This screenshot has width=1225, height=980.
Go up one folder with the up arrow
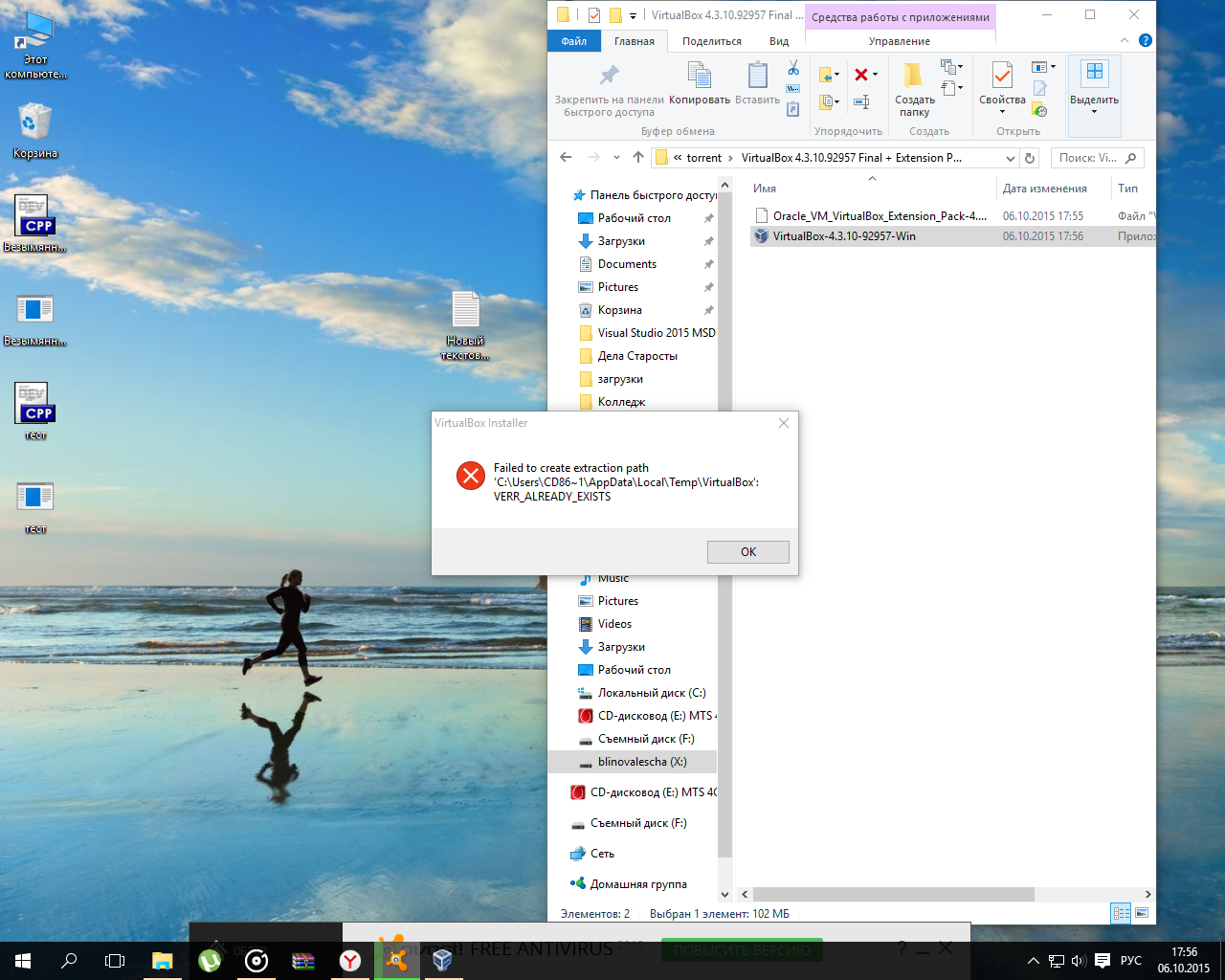click(638, 158)
